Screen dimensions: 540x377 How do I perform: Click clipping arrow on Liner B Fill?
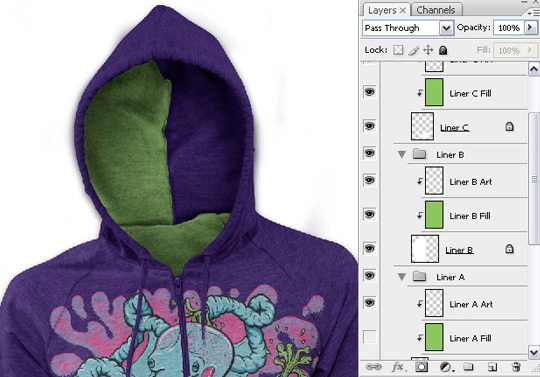420,215
